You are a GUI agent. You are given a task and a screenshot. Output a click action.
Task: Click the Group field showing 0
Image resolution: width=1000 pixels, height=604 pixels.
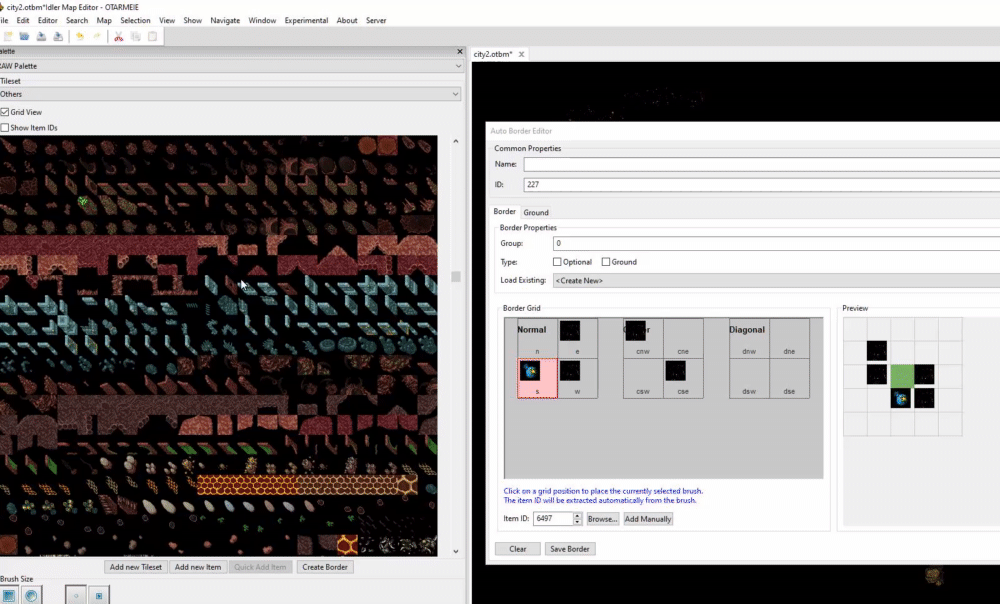click(x=776, y=244)
